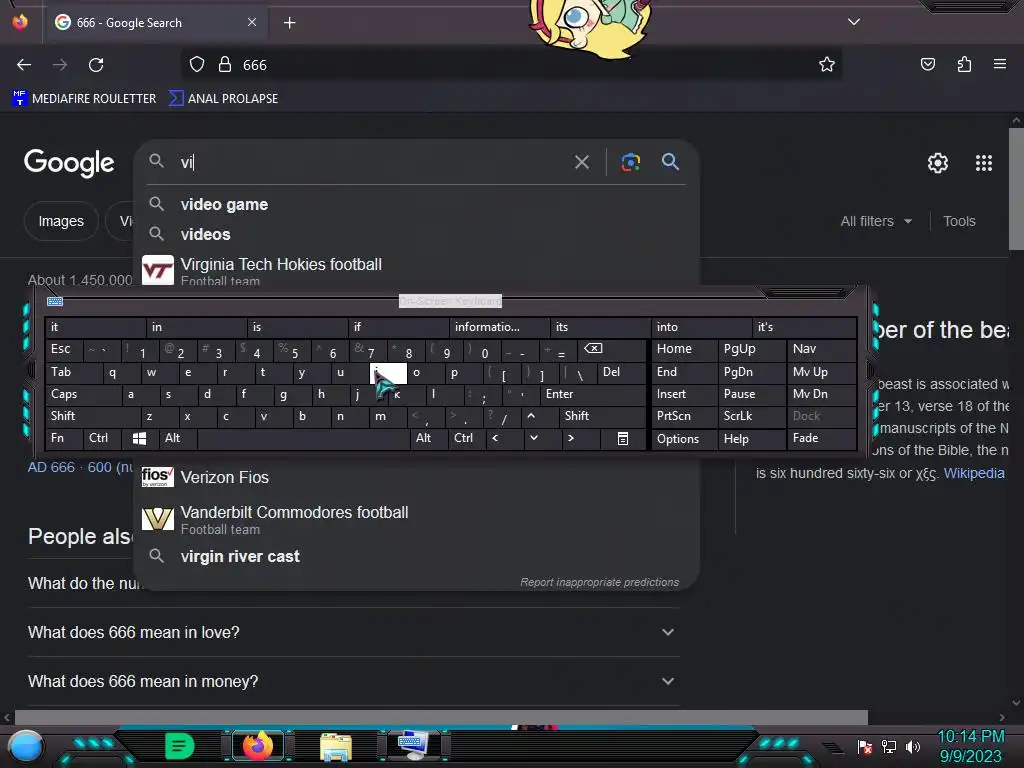Open green notes app in taskbar
The image size is (1024, 768).
click(180, 746)
